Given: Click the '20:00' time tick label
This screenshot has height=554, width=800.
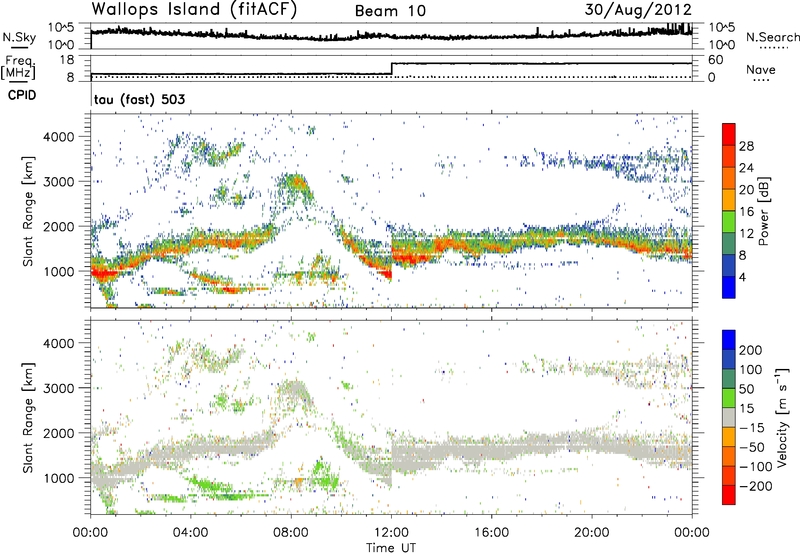Looking at the screenshot, I should [592, 533].
